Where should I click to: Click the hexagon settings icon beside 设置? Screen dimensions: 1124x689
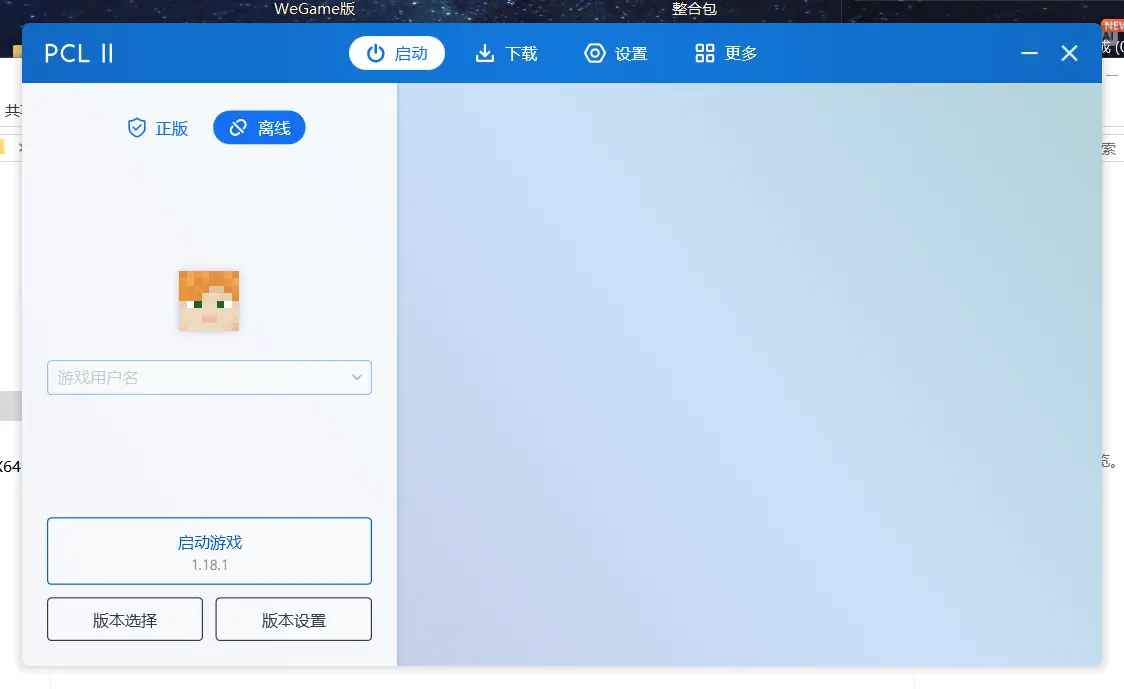point(595,53)
